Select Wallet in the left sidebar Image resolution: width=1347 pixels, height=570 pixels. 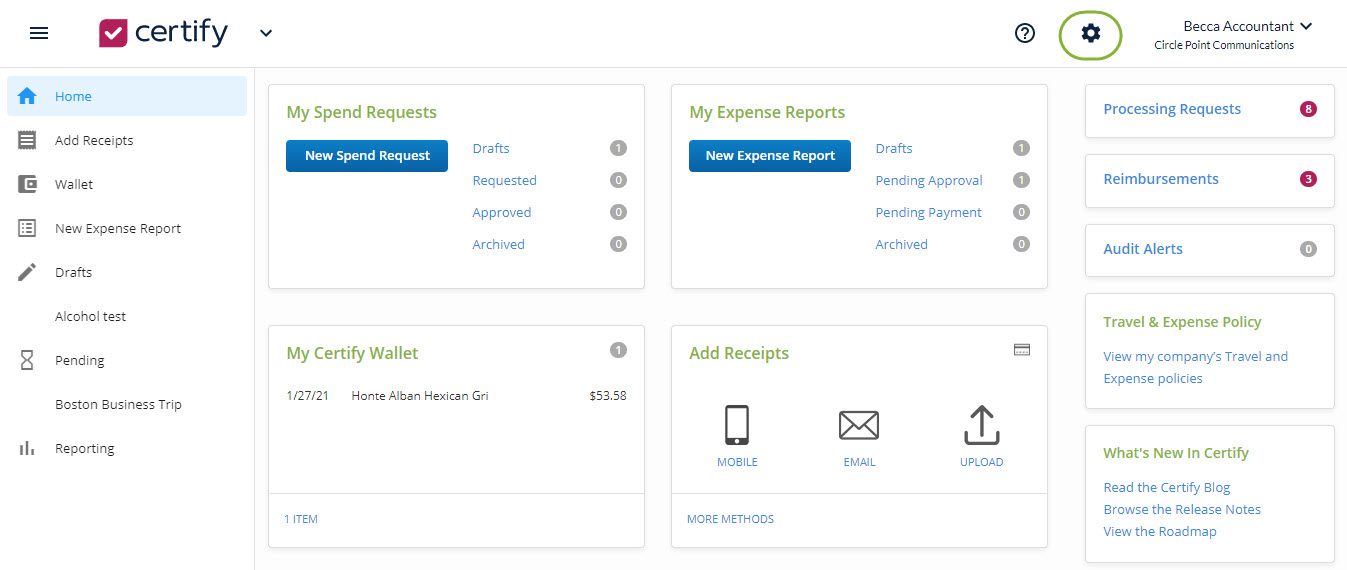[x=74, y=185]
